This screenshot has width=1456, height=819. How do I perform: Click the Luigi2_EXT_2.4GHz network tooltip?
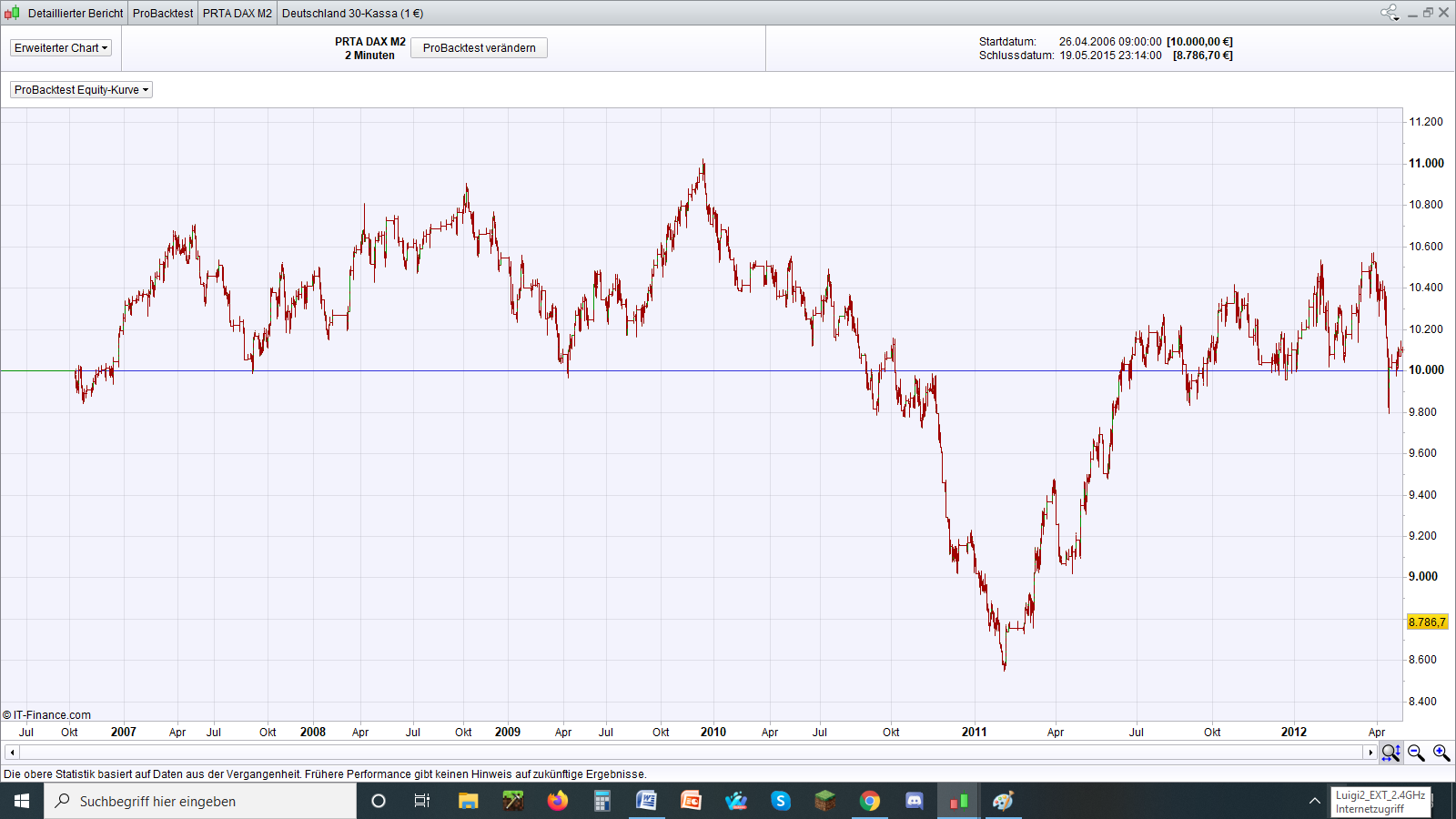coord(1380,802)
